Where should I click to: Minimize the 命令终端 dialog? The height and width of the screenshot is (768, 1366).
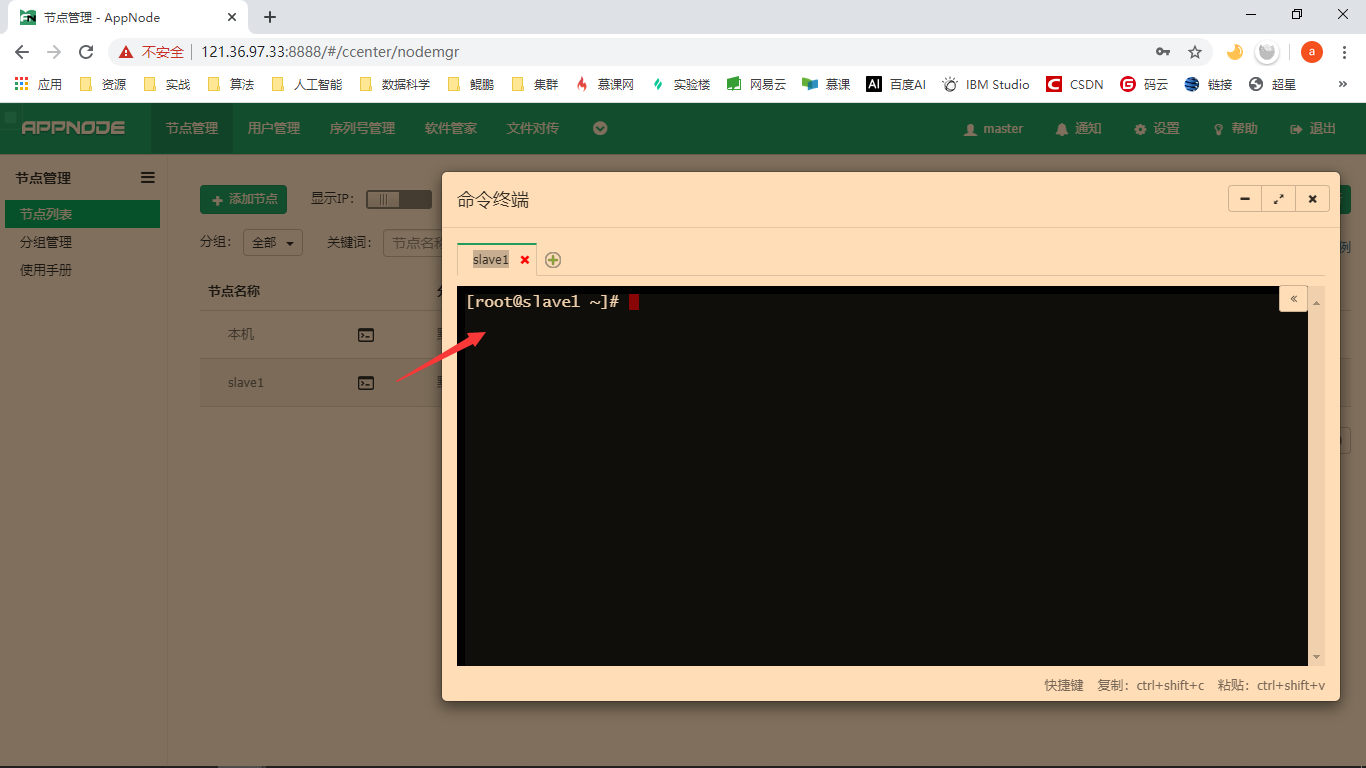point(1245,199)
